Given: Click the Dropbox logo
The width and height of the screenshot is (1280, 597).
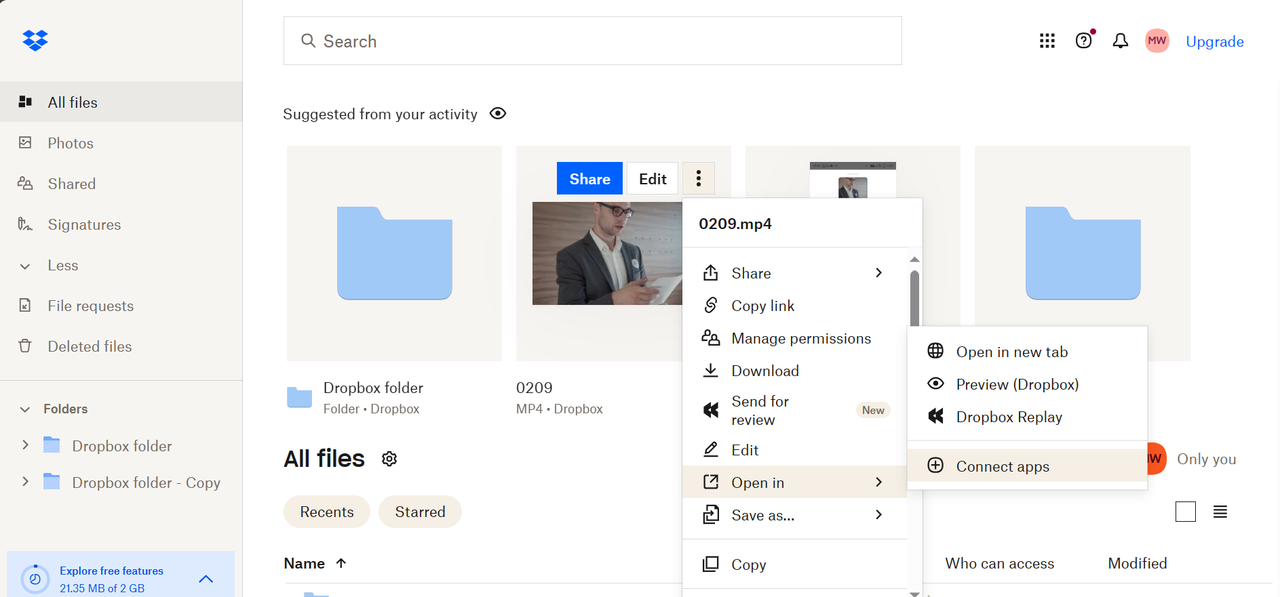Looking at the screenshot, I should click(35, 40).
